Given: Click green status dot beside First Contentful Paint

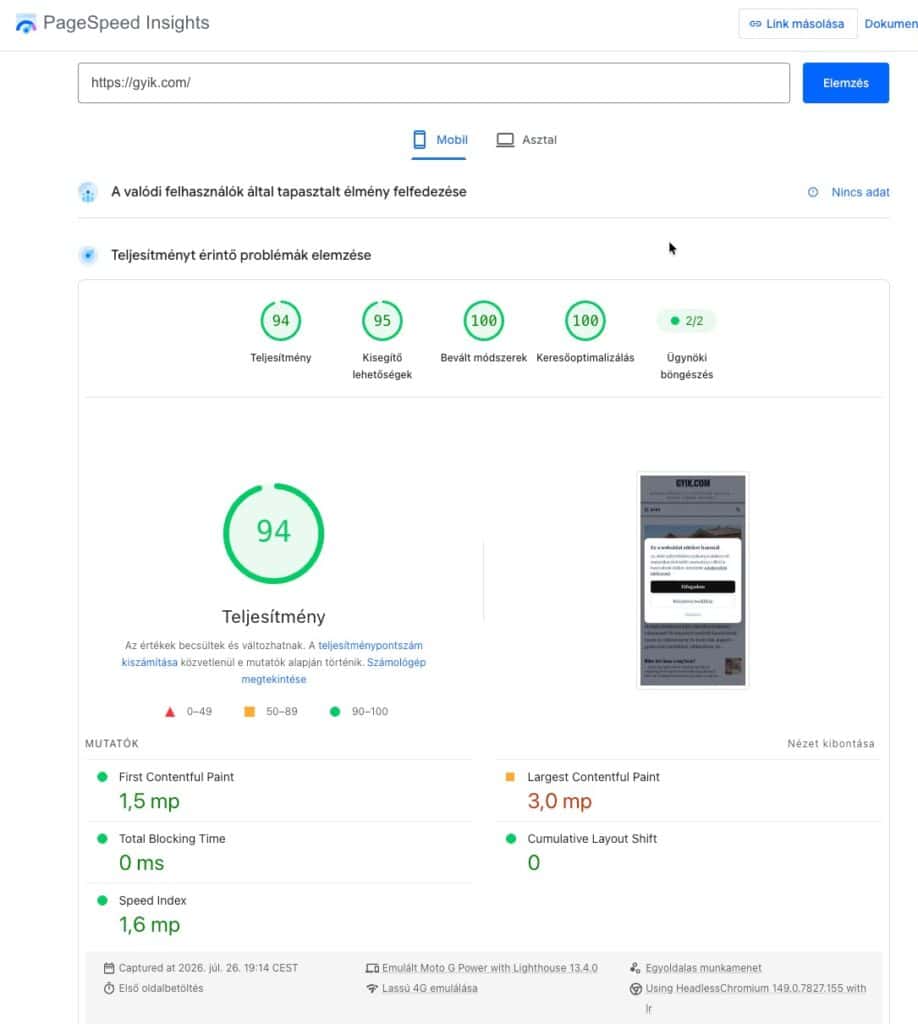Looking at the screenshot, I should [x=102, y=776].
